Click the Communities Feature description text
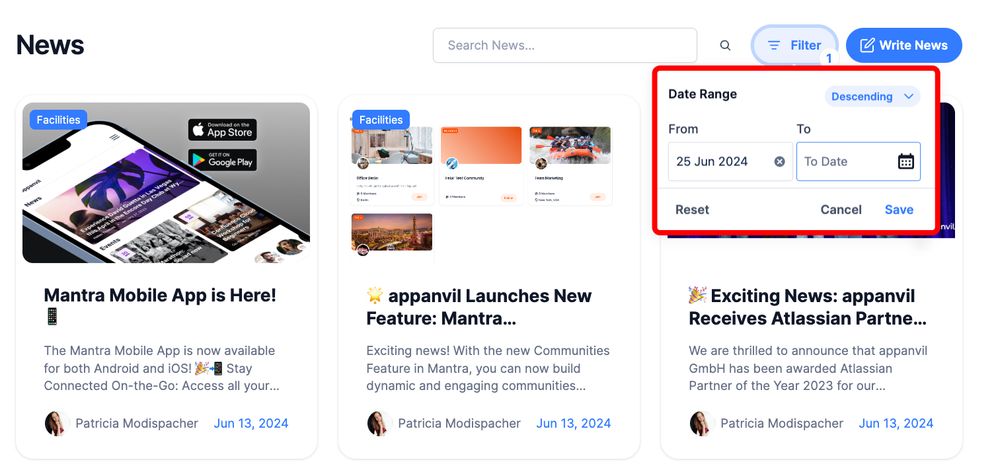Viewport: 998px width, 476px height. pos(488,368)
